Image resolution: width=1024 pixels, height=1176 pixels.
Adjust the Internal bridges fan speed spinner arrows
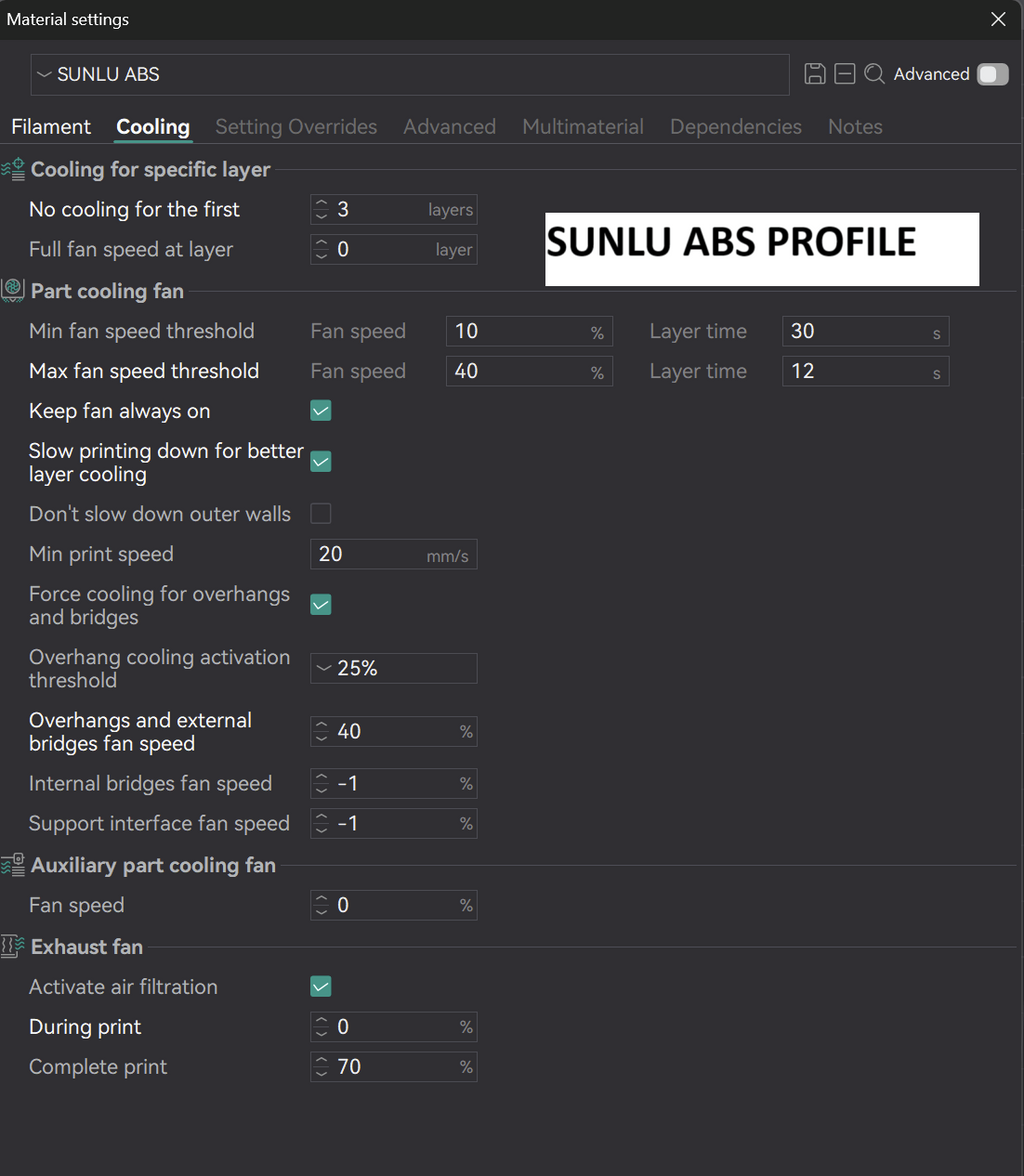click(x=321, y=784)
